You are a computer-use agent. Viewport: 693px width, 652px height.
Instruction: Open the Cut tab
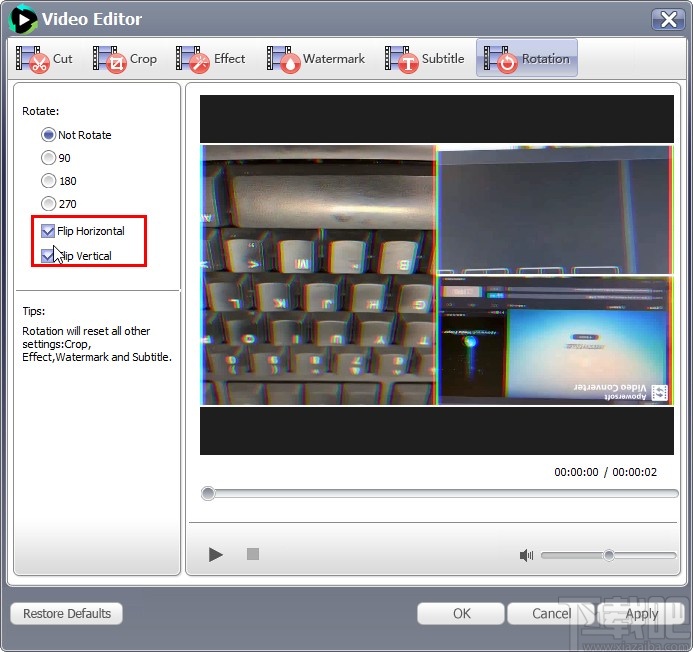44,58
